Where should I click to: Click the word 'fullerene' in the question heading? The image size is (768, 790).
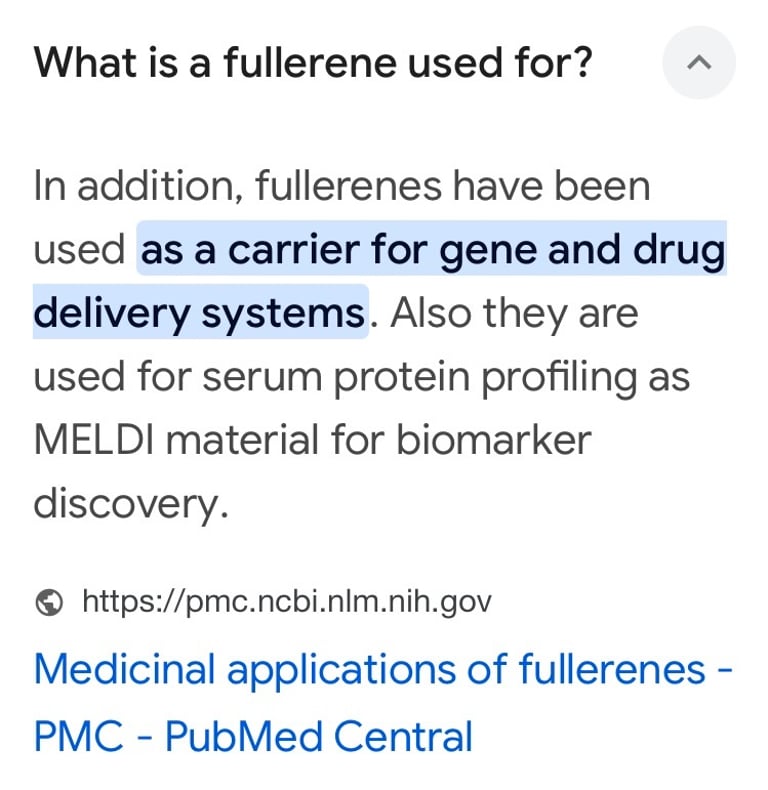pos(310,63)
